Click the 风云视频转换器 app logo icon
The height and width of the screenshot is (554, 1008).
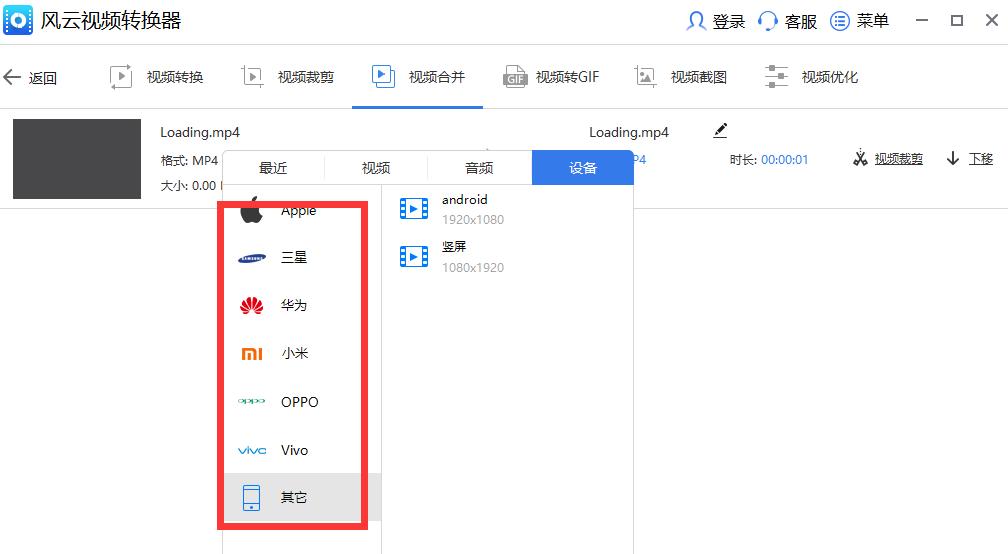pos(18,21)
